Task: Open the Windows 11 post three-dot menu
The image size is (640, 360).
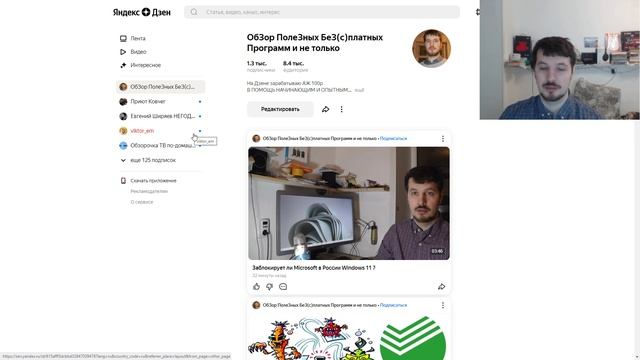Action: pyautogui.click(x=443, y=139)
